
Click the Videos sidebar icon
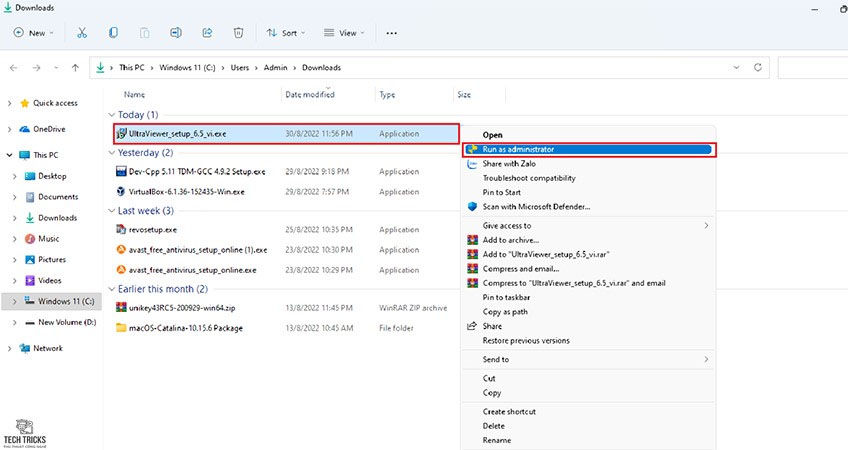pos(30,280)
